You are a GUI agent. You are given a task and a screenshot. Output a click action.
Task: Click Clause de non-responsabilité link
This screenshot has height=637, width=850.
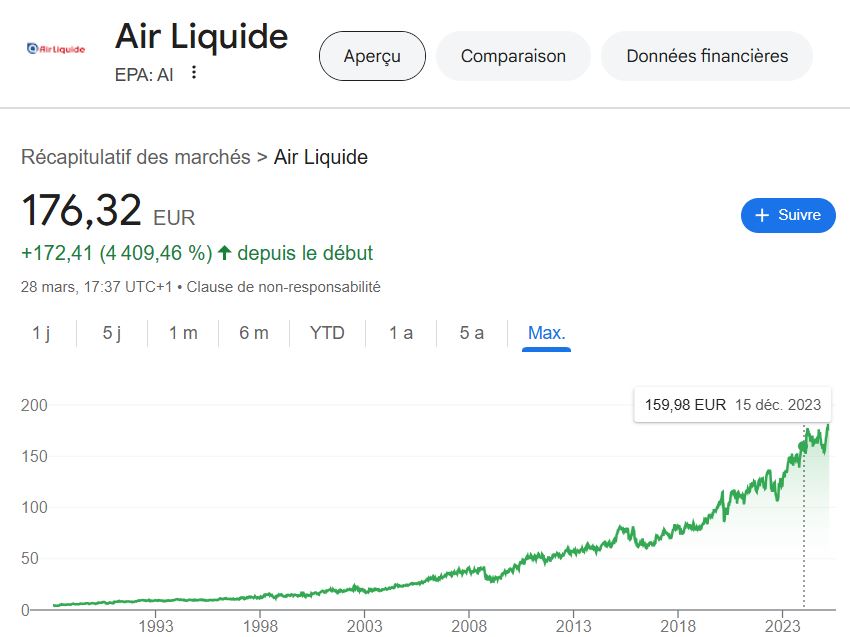click(283, 287)
